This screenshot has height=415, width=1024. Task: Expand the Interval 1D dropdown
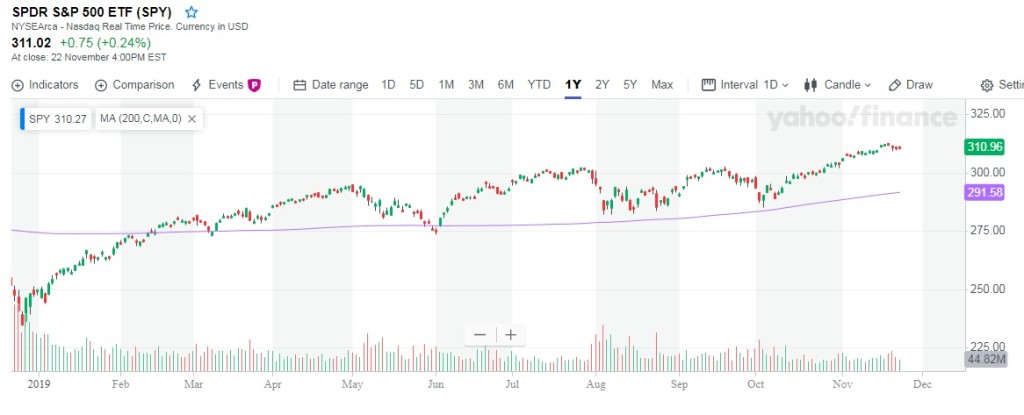coord(745,85)
